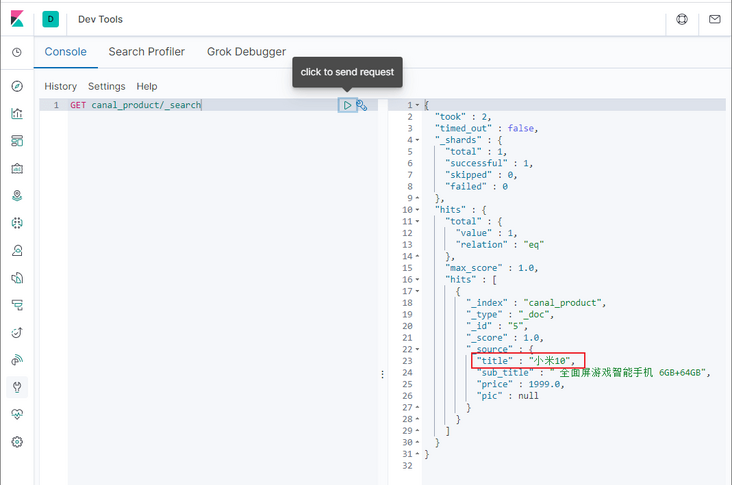The width and height of the screenshot is (732, 485).
Task: Click the GET canal_product/_search request line
Action: pyautogui.click(x=135, y=105)
